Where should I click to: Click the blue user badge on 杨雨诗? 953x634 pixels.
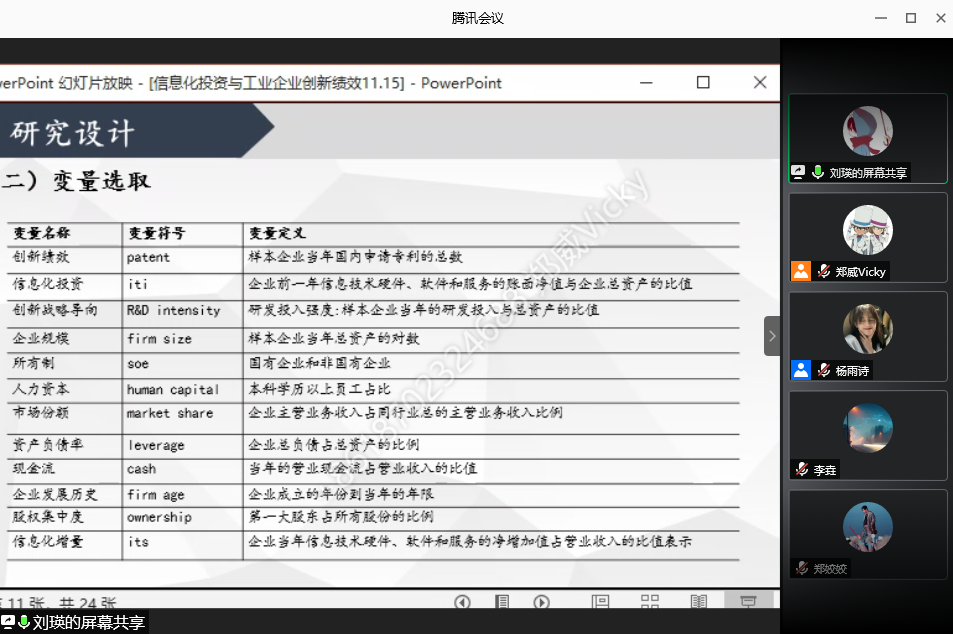tap(801, 370)
